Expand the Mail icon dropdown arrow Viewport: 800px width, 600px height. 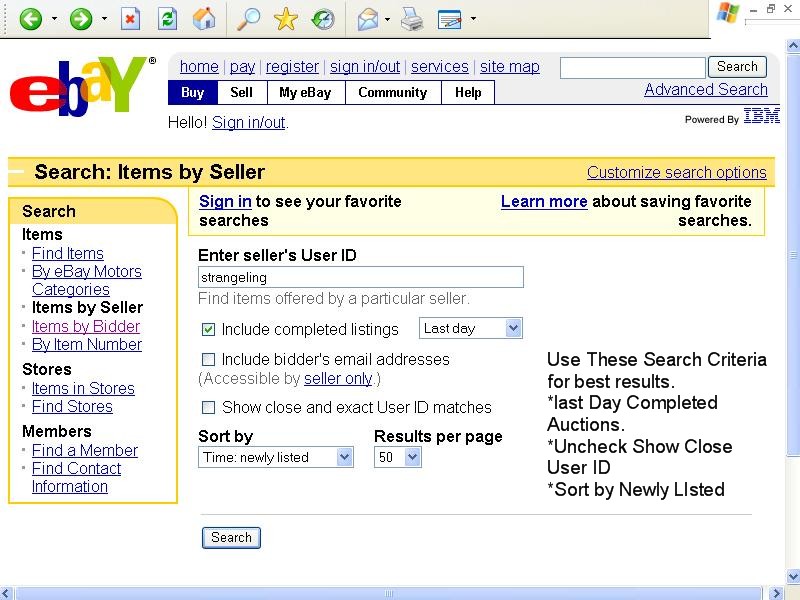point(387,19)
